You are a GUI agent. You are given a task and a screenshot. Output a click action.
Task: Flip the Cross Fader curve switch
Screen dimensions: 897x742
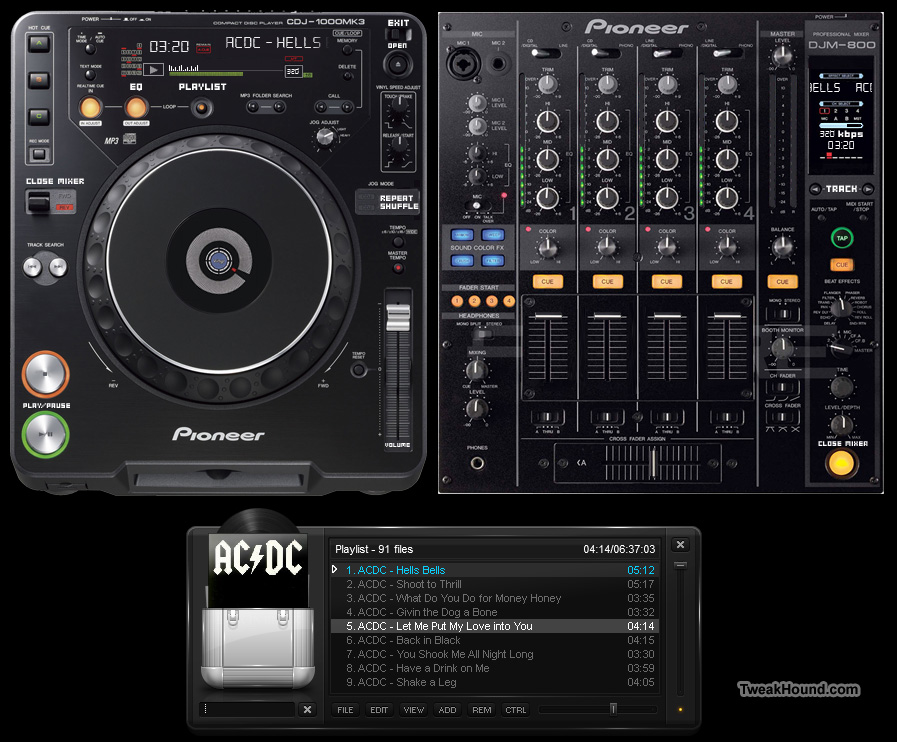click(x=782, y=417)
